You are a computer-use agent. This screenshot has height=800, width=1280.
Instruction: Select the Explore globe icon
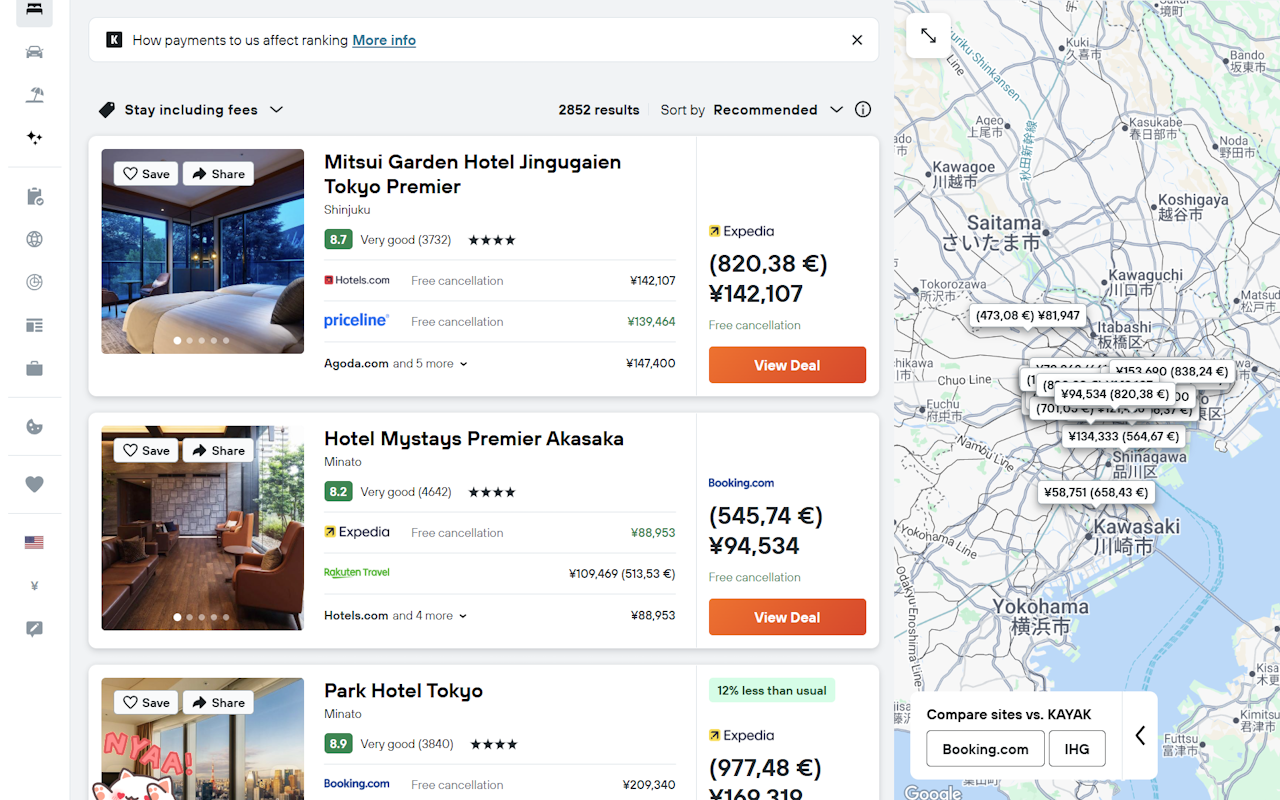coord(34,239)
